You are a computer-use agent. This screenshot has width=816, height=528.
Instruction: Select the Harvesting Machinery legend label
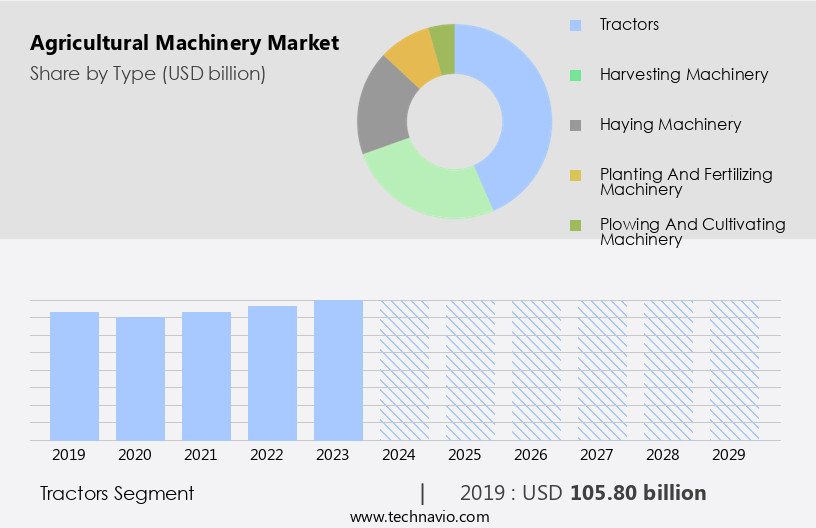point(684,74)
